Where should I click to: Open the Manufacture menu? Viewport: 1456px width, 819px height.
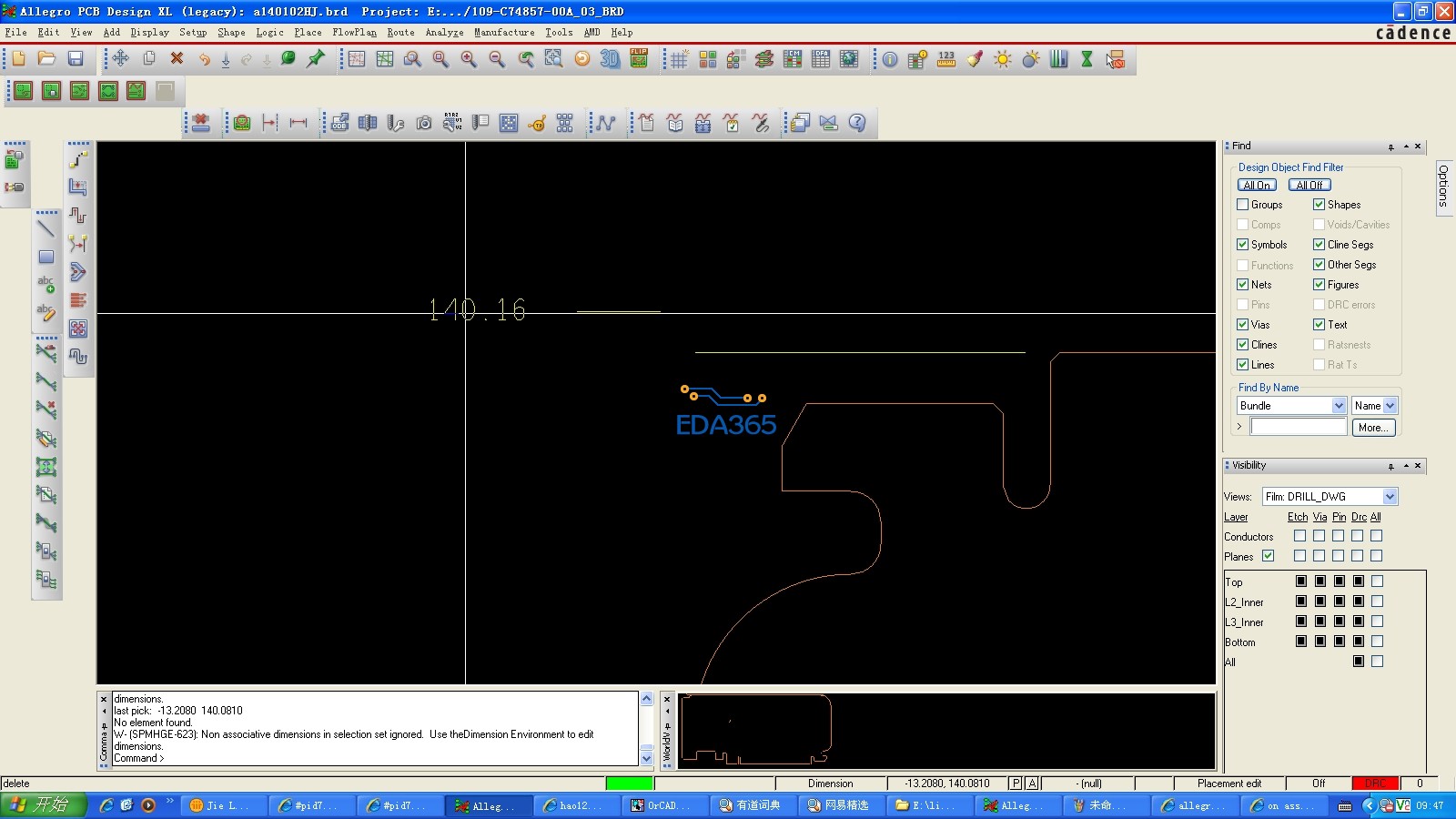point(504,32)
